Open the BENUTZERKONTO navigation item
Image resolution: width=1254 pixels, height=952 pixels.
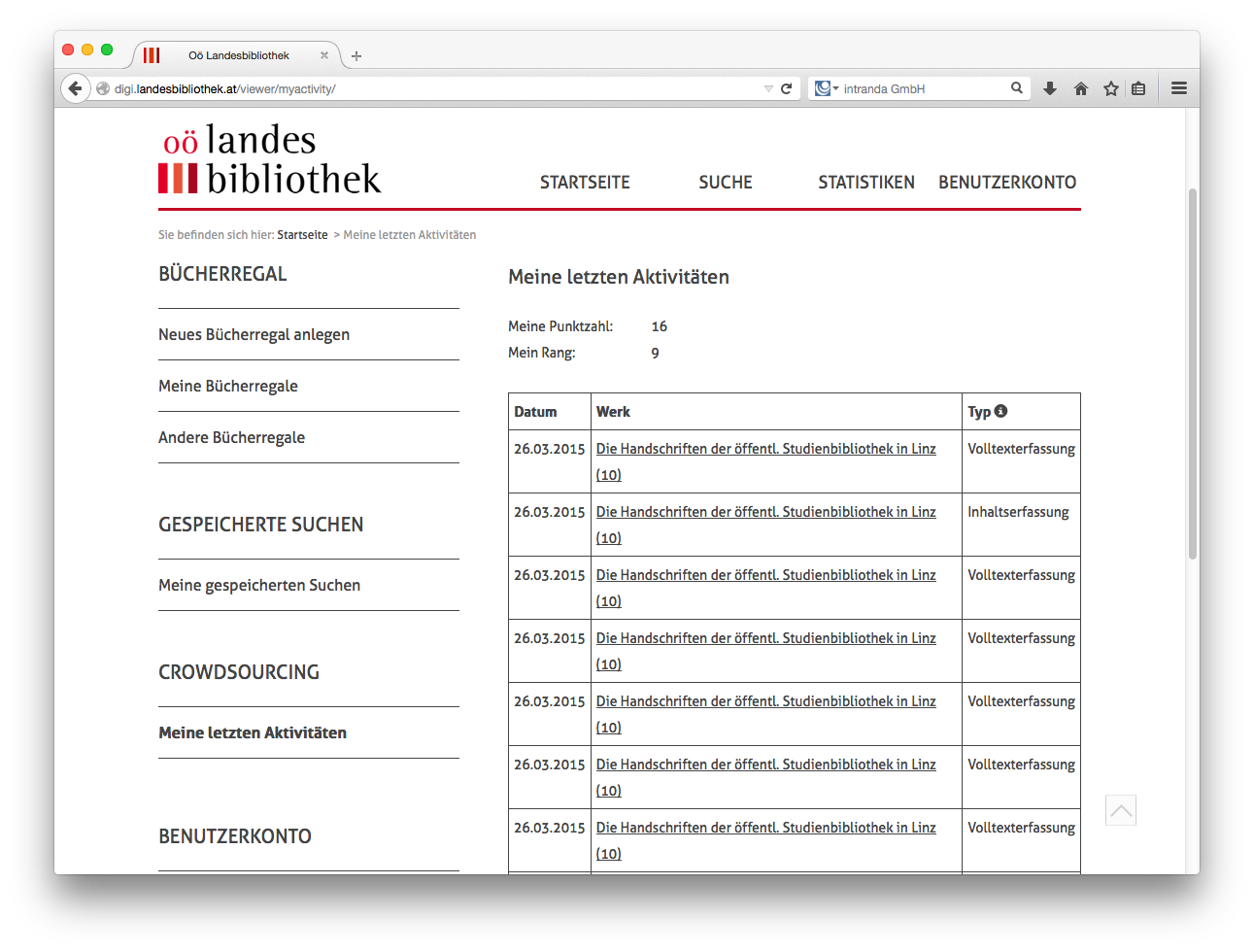[1007, 183]
